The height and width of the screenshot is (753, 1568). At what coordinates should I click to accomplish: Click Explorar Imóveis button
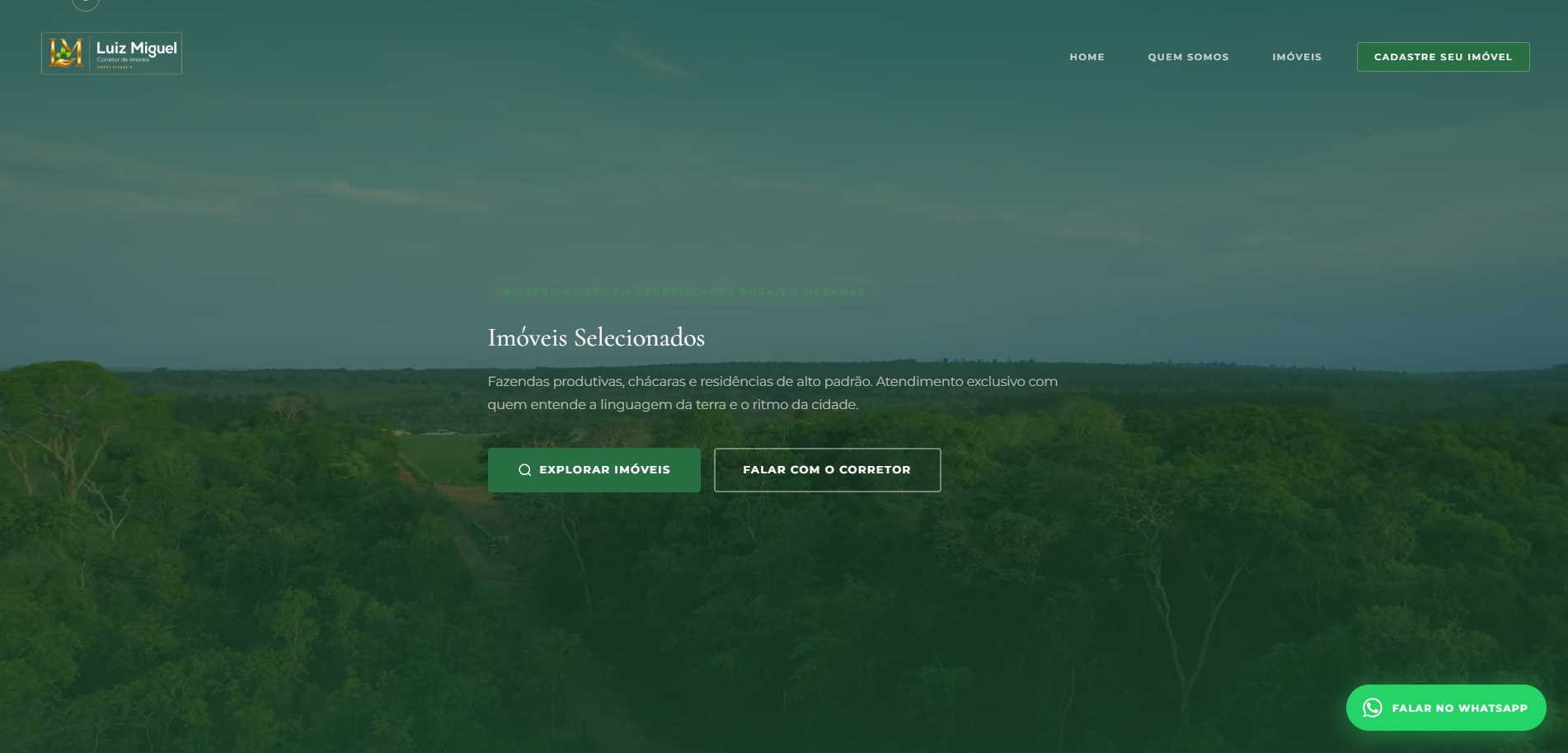(x=594, y=470)
